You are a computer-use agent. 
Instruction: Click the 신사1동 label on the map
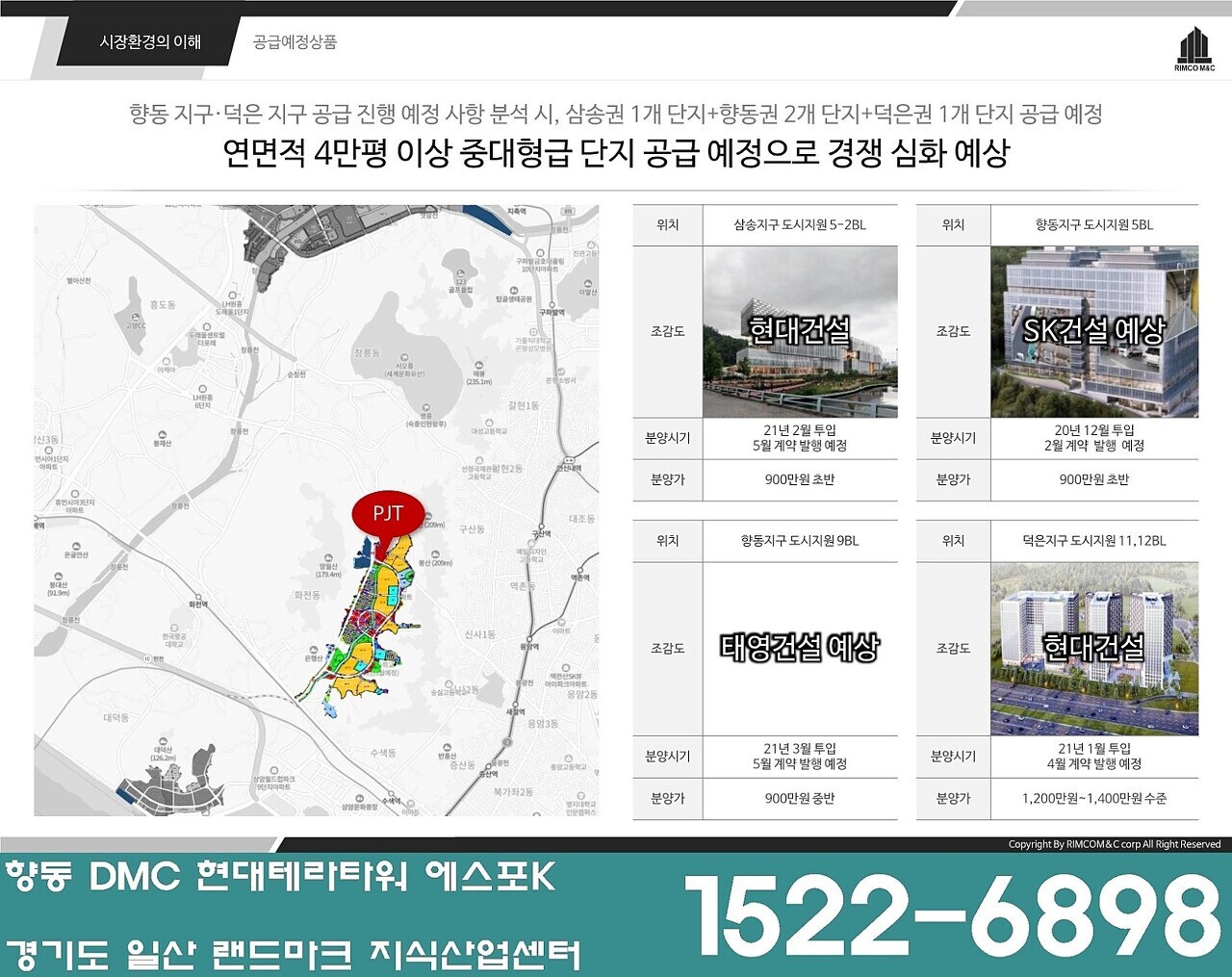(479, 635)
